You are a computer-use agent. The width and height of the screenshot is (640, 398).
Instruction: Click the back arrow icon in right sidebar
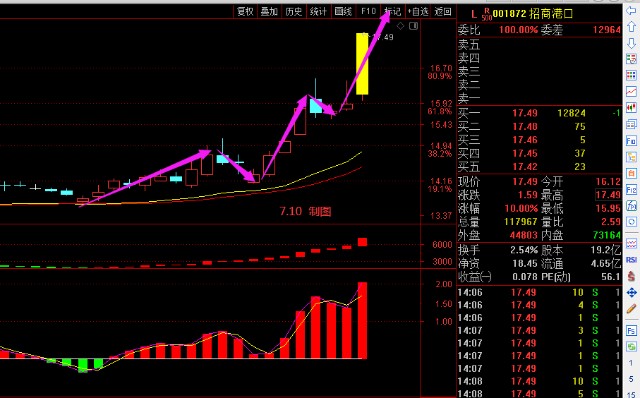pyautogui.click(x=631, y=11)
